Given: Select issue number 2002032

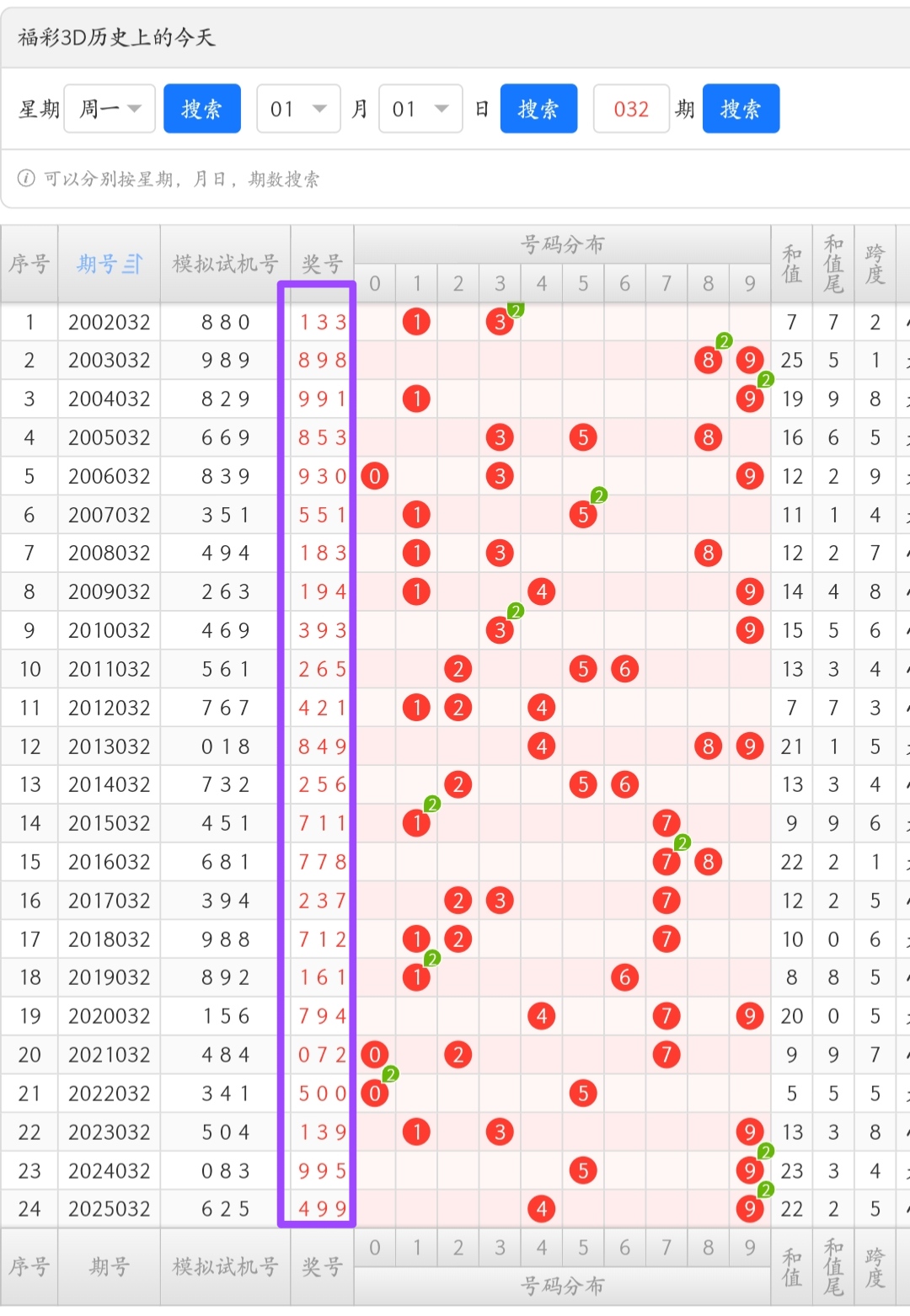Looking at the screenshot, I should point(110,322).
